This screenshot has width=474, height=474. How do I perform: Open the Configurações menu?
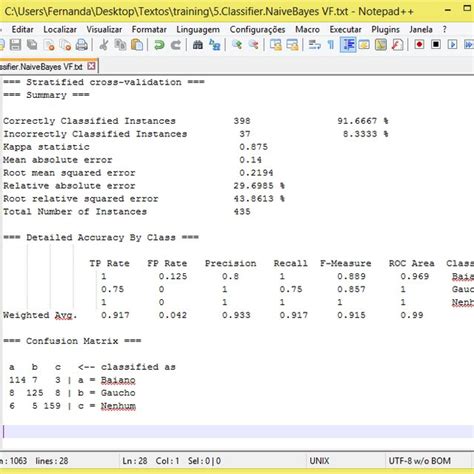257,30
